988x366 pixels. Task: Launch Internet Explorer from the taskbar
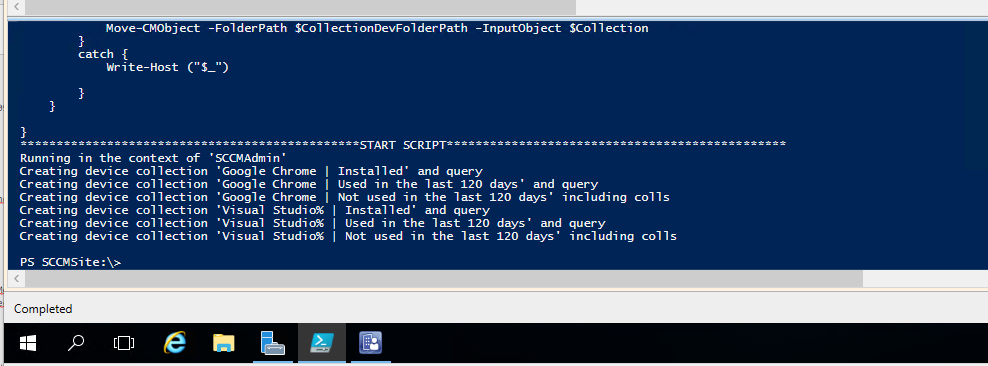[x=175, y=343]
